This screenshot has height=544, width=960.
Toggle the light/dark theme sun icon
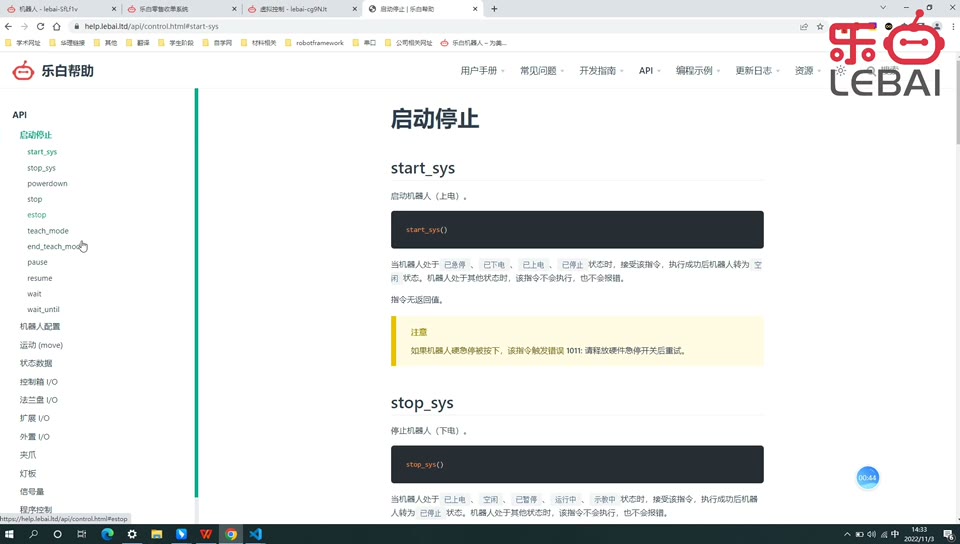click(x=841, y=70)
